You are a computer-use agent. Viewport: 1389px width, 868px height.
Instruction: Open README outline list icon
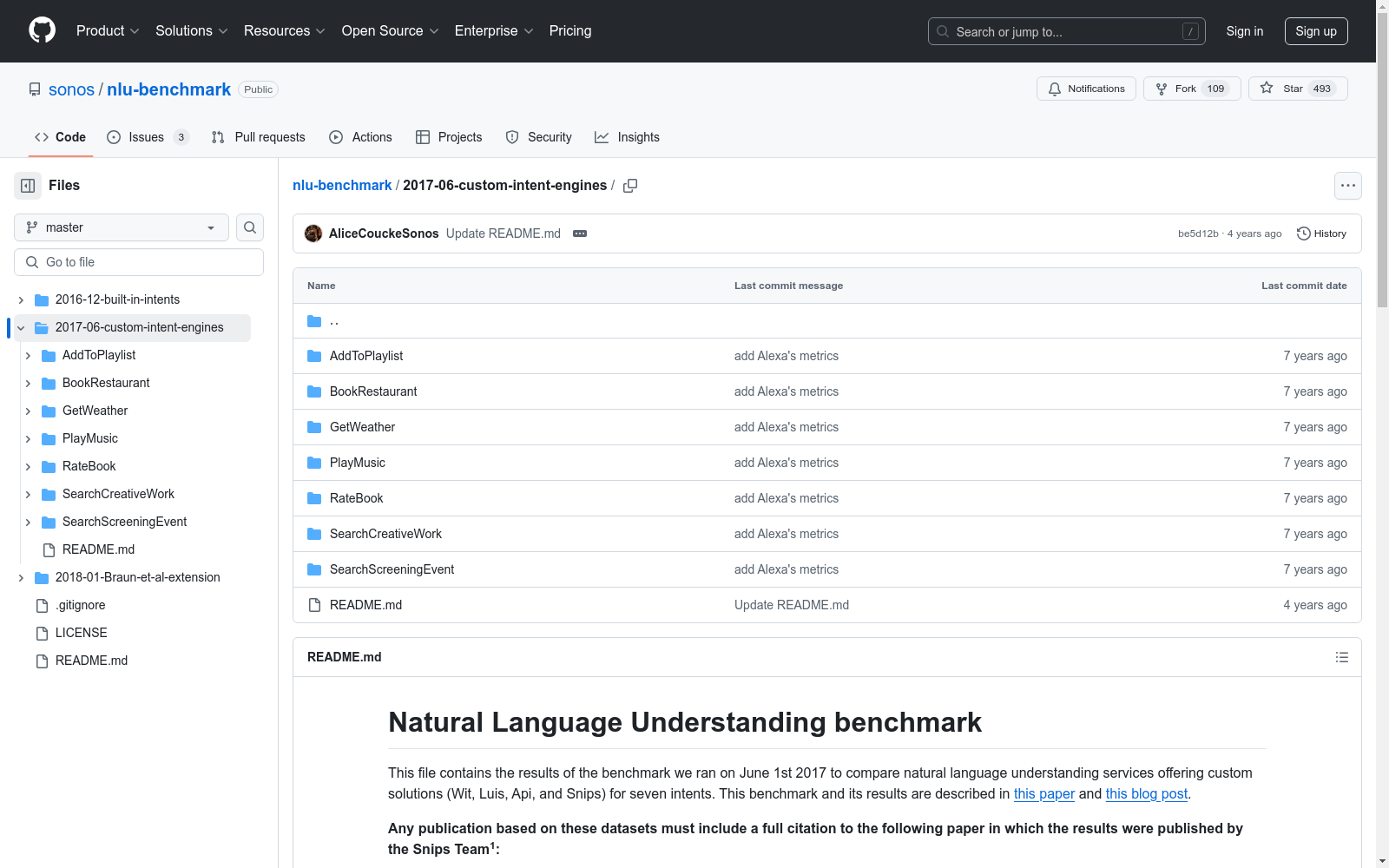[x=1342, y=657]
